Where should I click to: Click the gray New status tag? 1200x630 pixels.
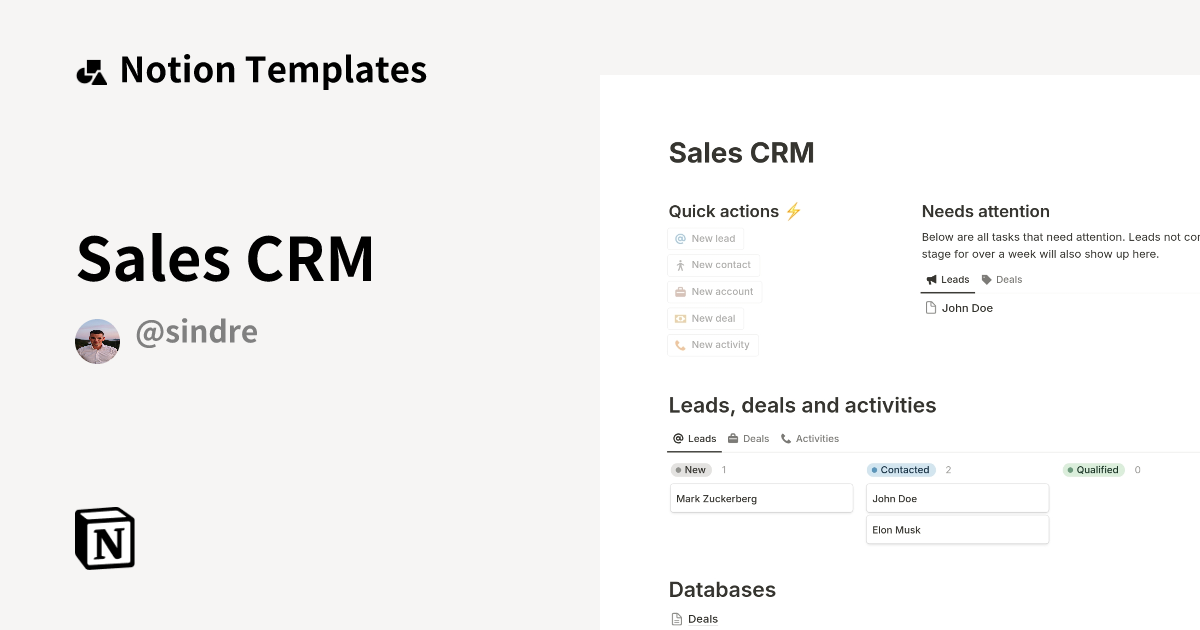coord(691,470)
